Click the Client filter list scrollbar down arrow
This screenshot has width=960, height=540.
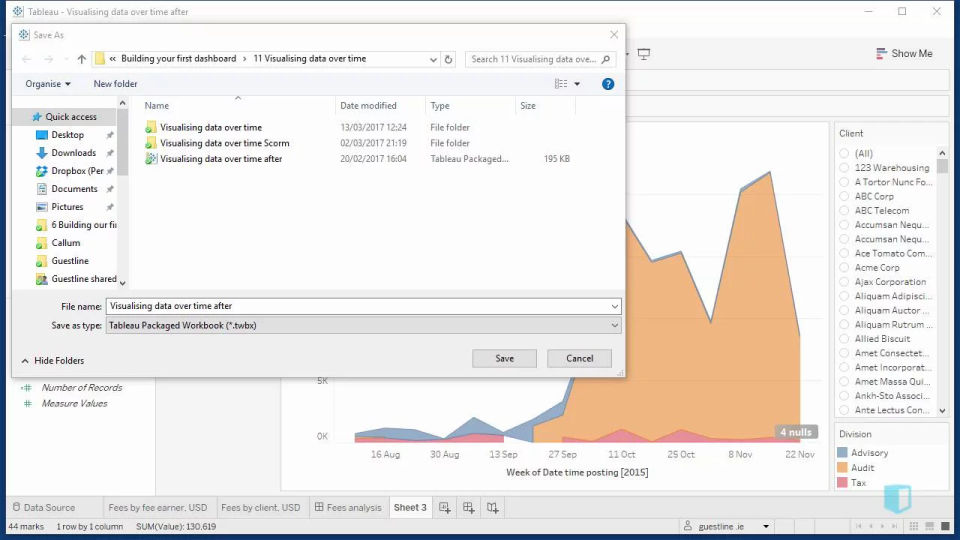click(942, 411)
